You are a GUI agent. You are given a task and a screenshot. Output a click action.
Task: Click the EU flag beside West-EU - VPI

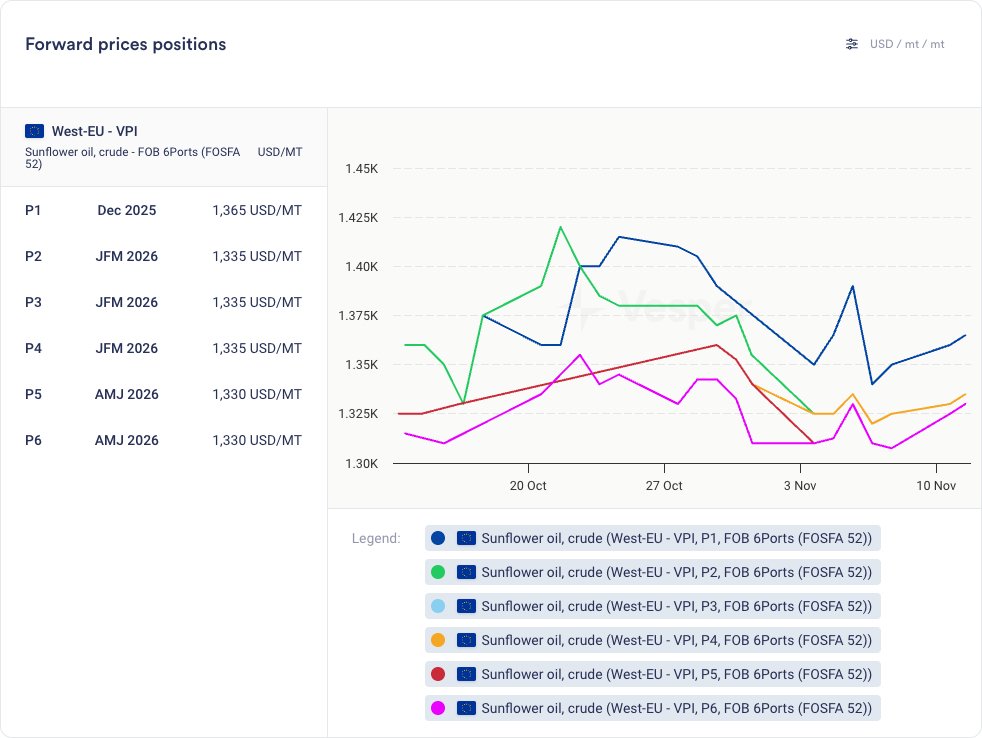point(35,131)
